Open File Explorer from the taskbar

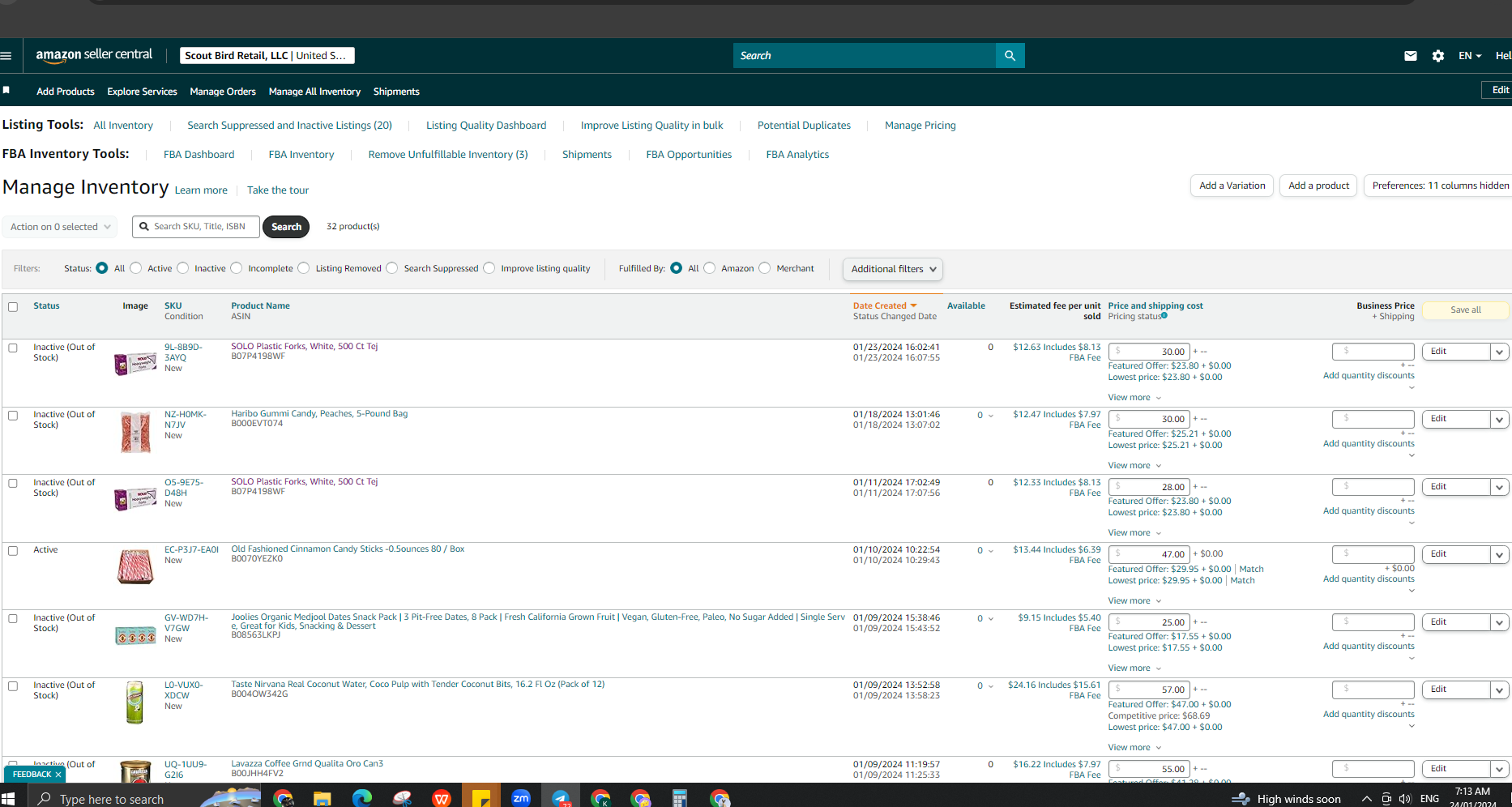322,799
